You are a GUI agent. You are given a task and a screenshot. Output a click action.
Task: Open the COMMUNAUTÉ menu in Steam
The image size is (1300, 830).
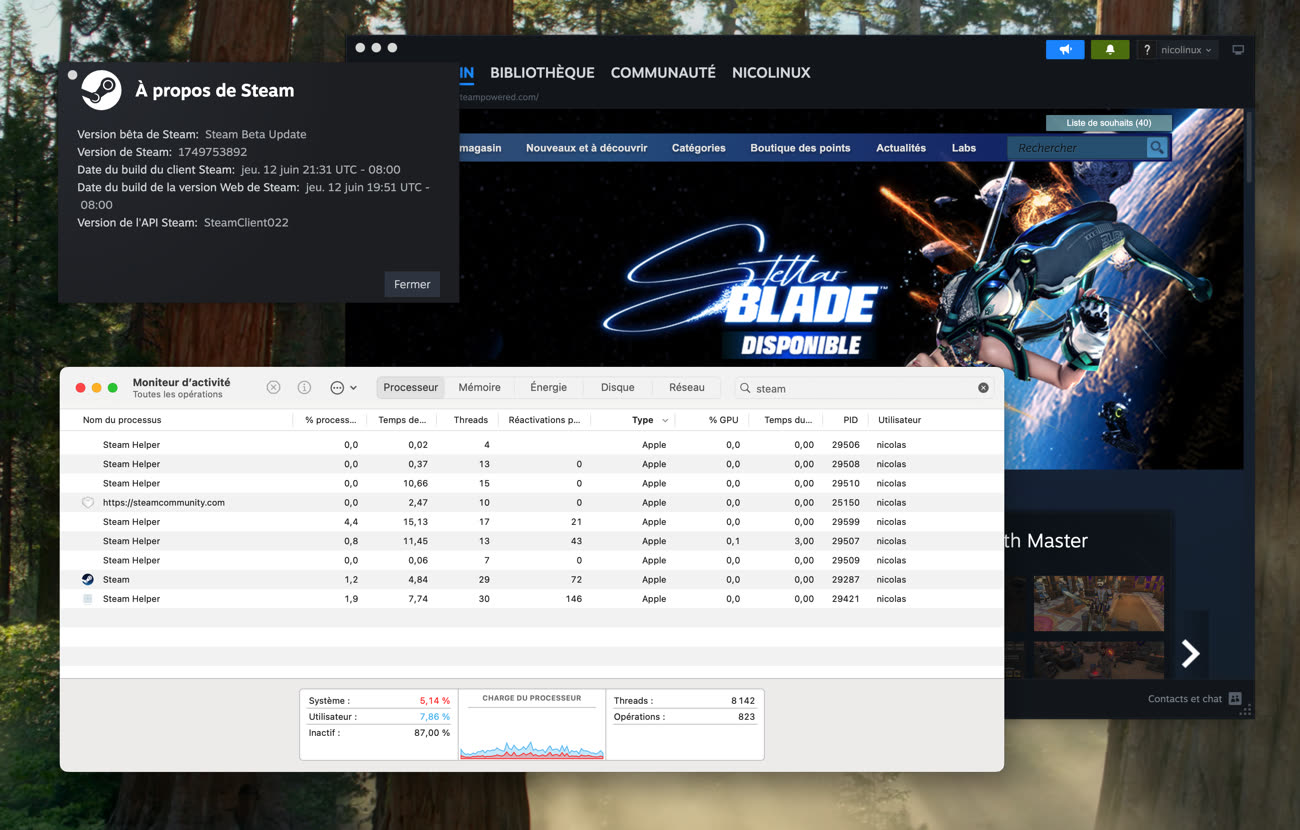pos(663,73)
